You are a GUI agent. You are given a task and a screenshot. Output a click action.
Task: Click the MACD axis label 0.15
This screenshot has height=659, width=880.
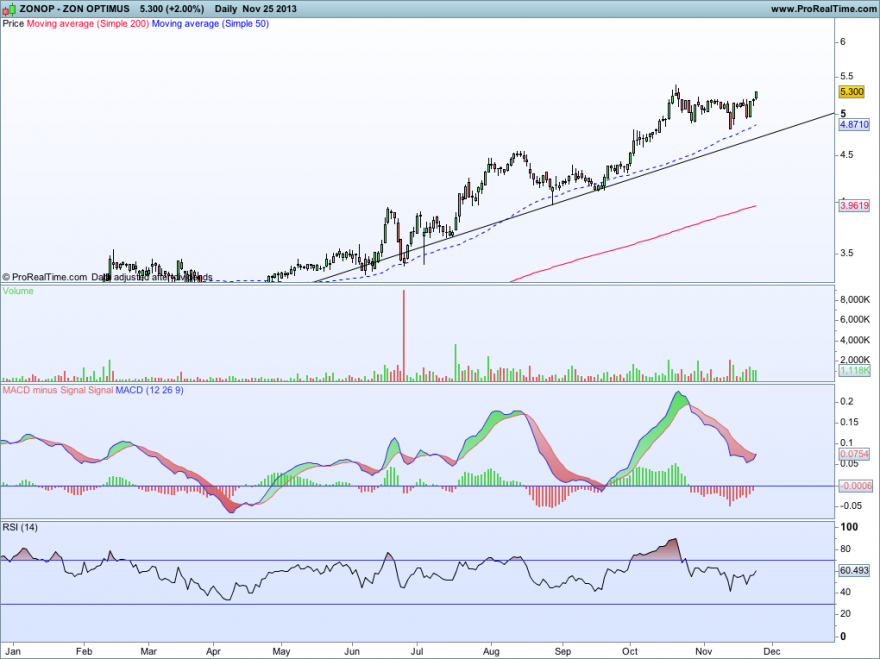(x=849, y=422)
